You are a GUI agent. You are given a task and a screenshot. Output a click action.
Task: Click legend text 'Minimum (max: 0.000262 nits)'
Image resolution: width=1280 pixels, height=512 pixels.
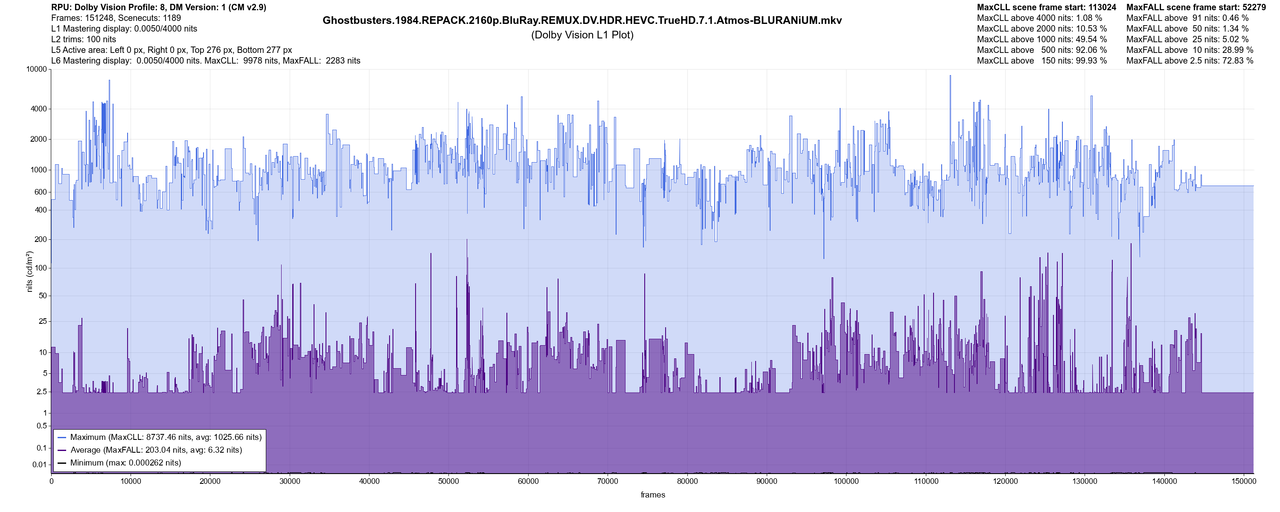tap(126, 464)
